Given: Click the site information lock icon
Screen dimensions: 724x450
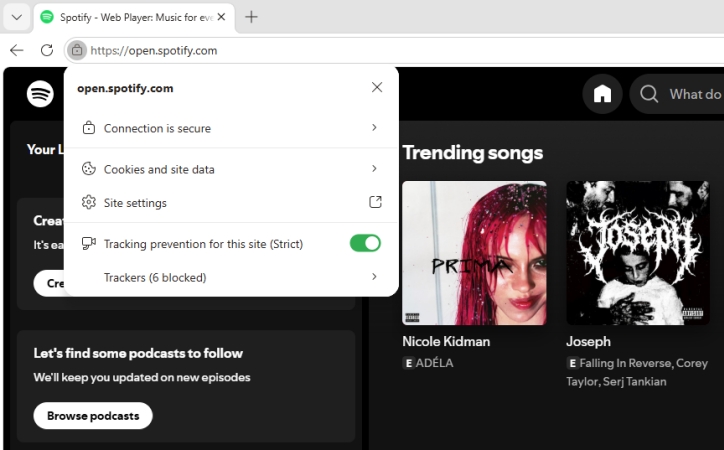Looking at the screenshot, I should pyautogui.click(x=77, y=50).
